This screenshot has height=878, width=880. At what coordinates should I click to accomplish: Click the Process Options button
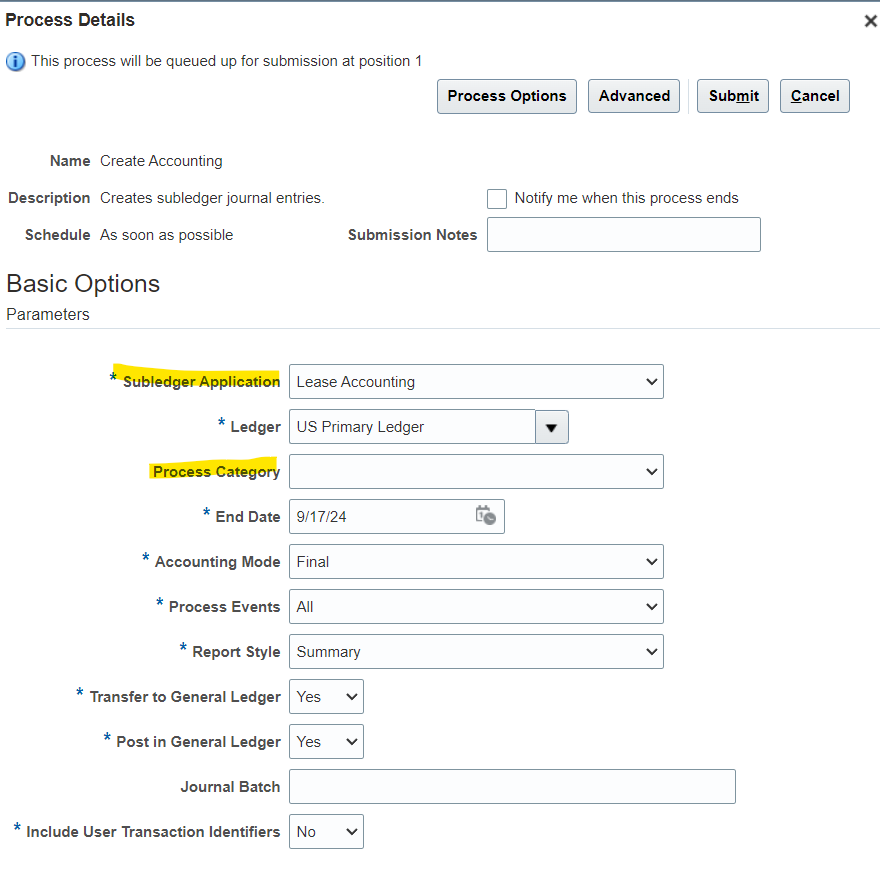point(506,96)
